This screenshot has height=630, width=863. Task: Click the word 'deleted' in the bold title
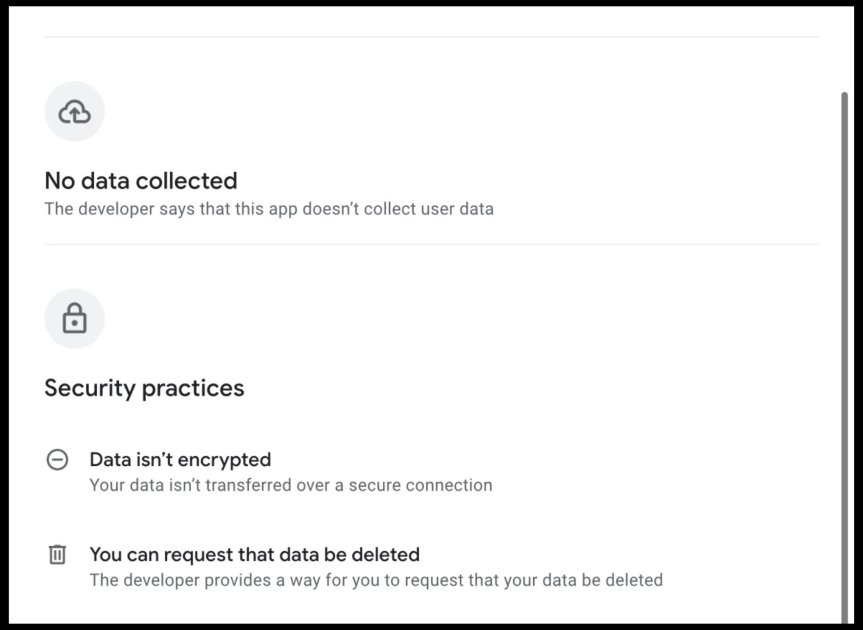(x=386, y=554)
